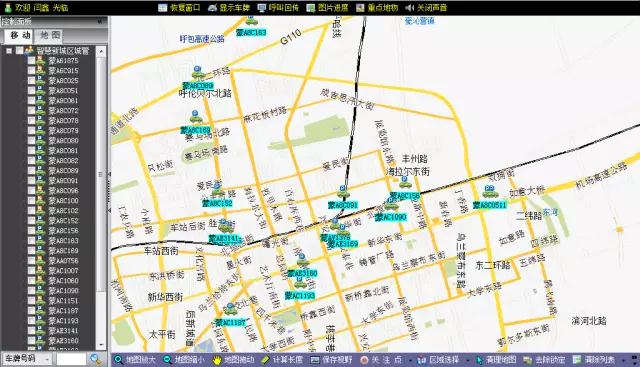Check the box for vehicle 蒙A8C025

pos(31,81)
